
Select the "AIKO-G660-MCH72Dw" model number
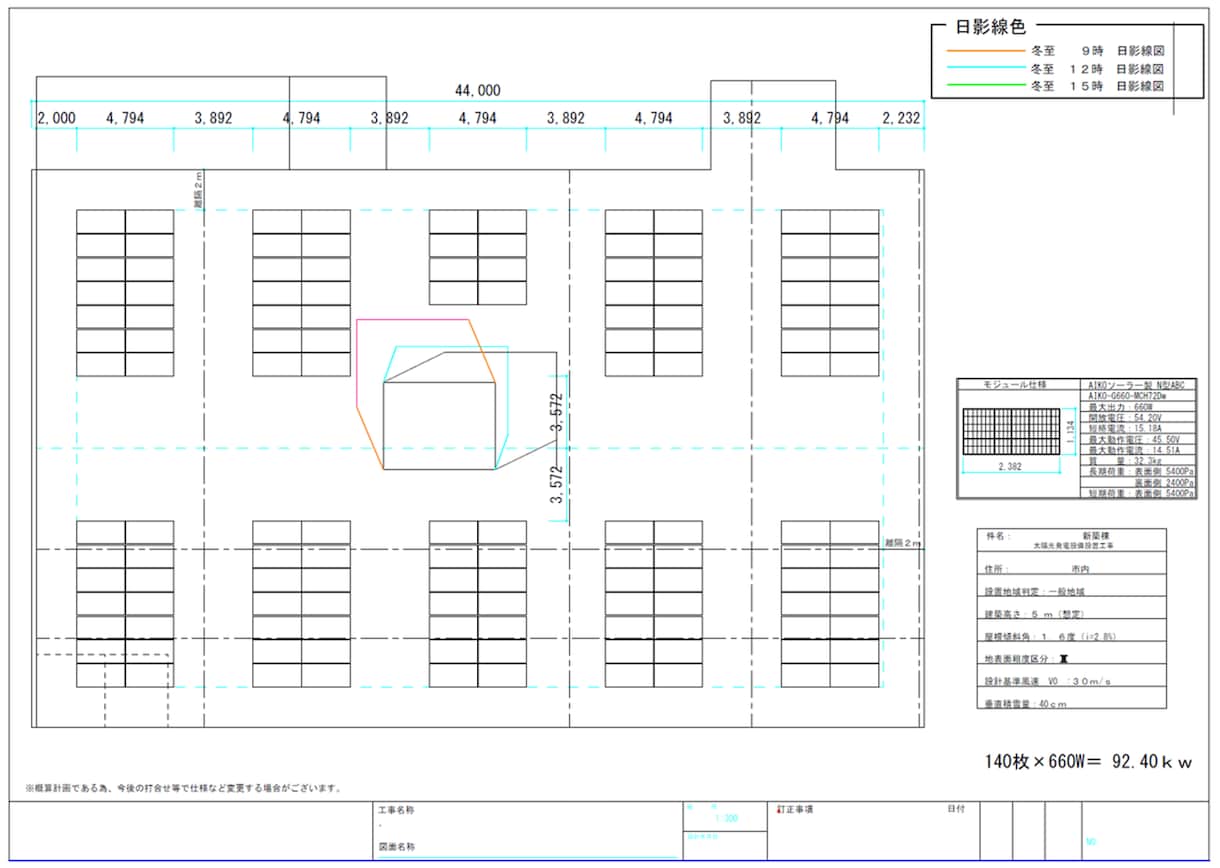click(1140, 396)
